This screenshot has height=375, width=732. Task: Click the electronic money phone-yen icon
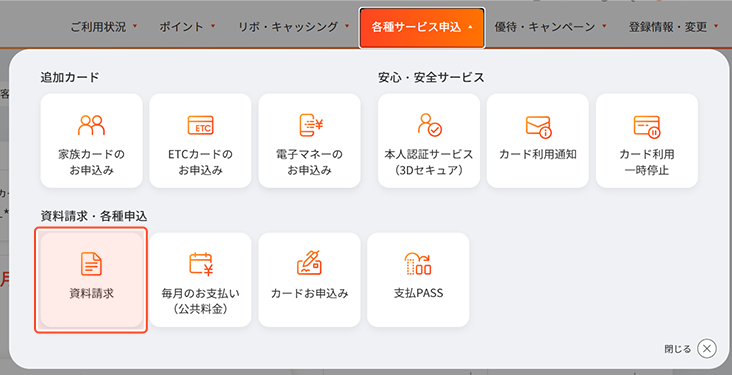311,125
